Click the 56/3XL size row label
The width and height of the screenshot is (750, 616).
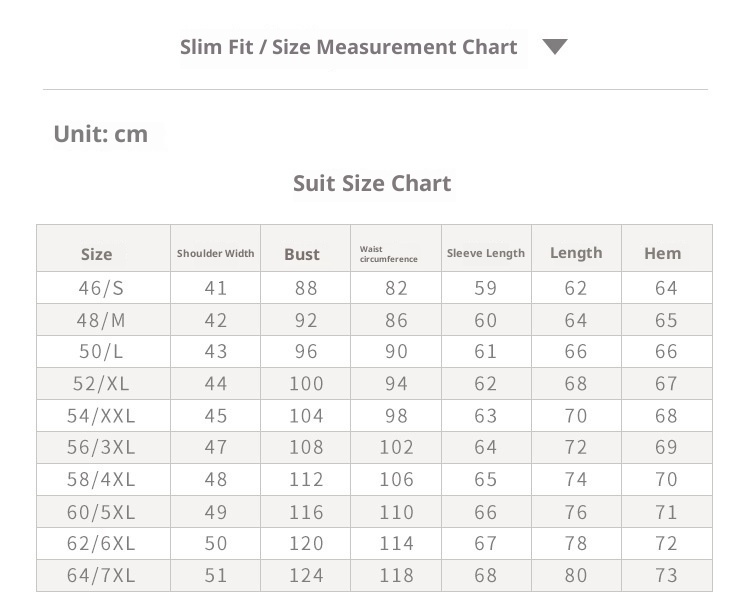(x=102, y=448)
